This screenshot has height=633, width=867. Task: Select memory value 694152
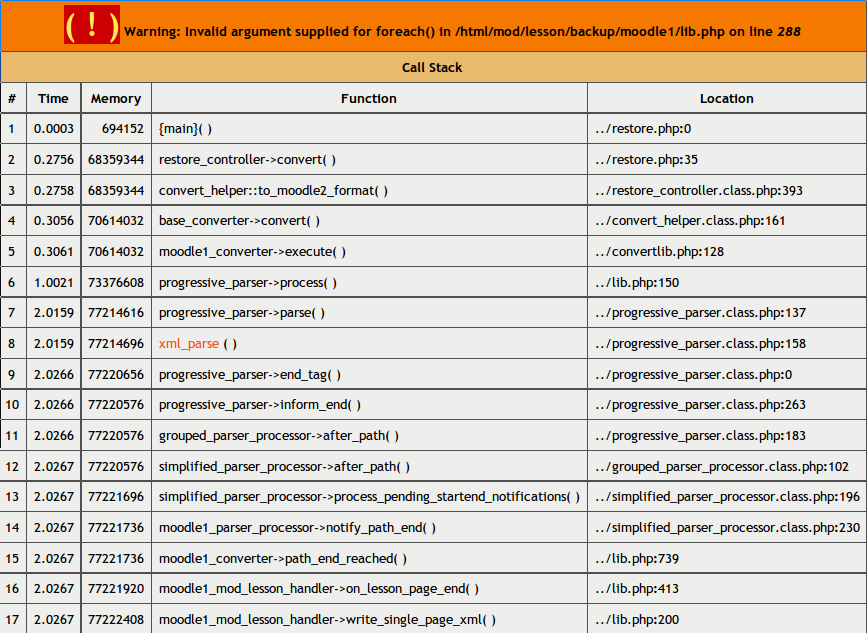pos(123,129)
